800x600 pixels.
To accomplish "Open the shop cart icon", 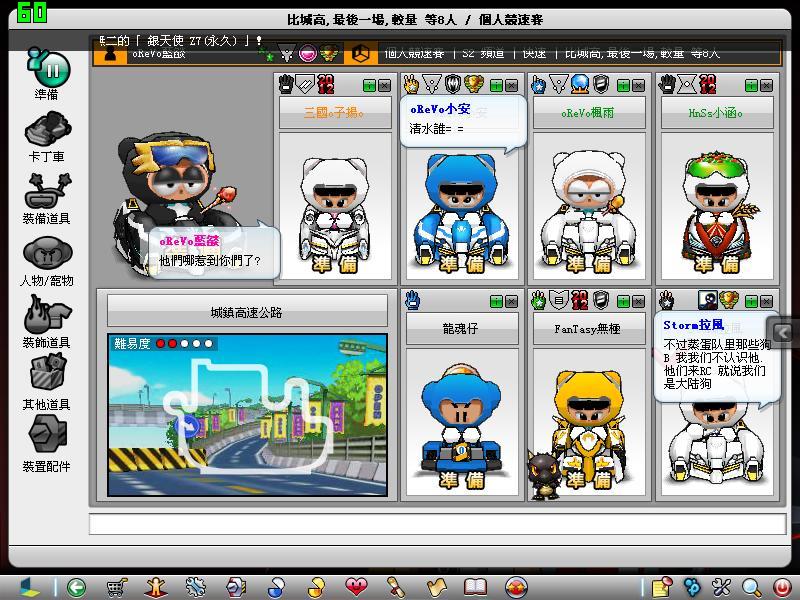I will tap(117, 588).
